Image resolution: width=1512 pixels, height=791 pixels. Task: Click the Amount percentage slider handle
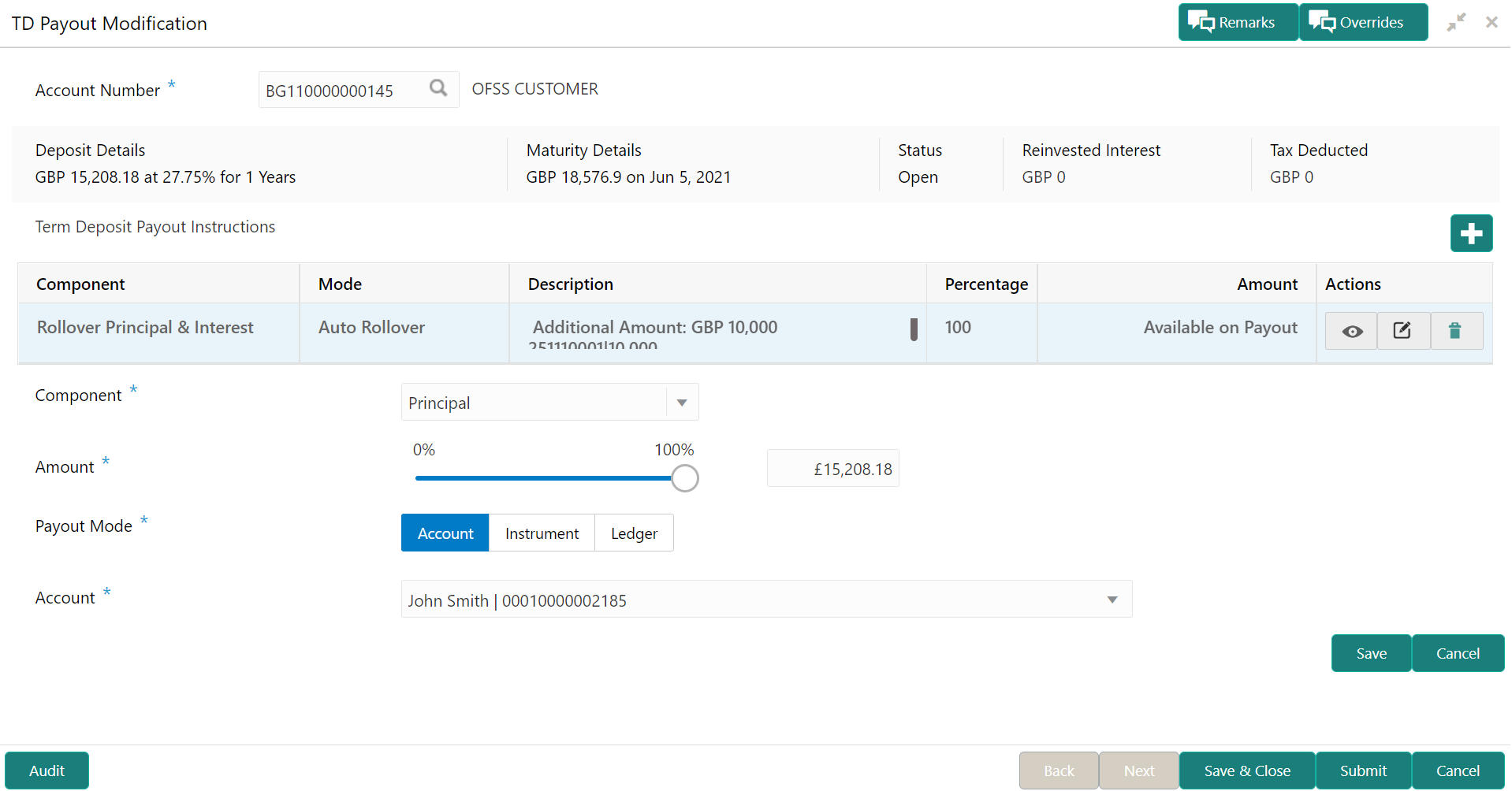(x=685, y=478)
